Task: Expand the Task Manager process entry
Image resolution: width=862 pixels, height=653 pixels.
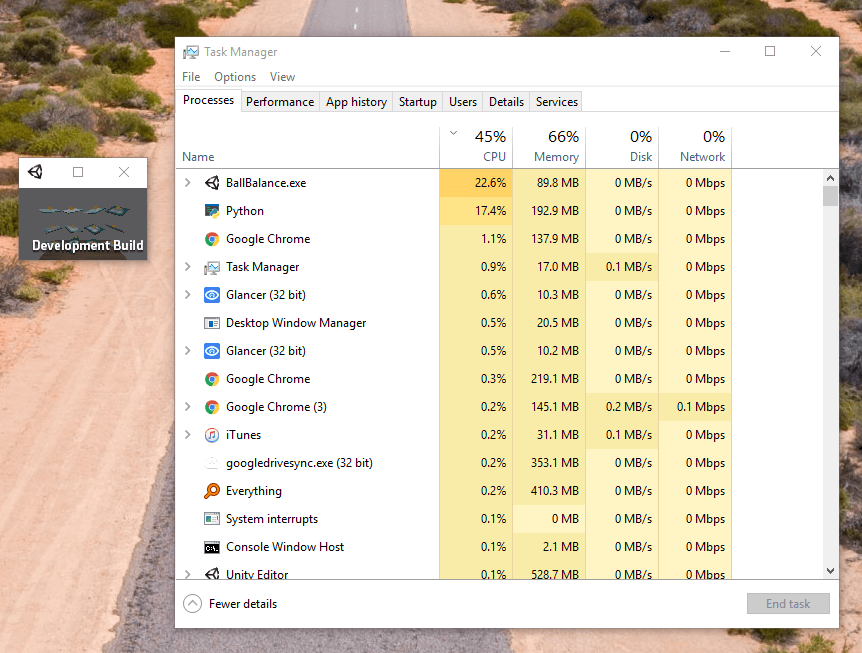Action: click(187, 267)
